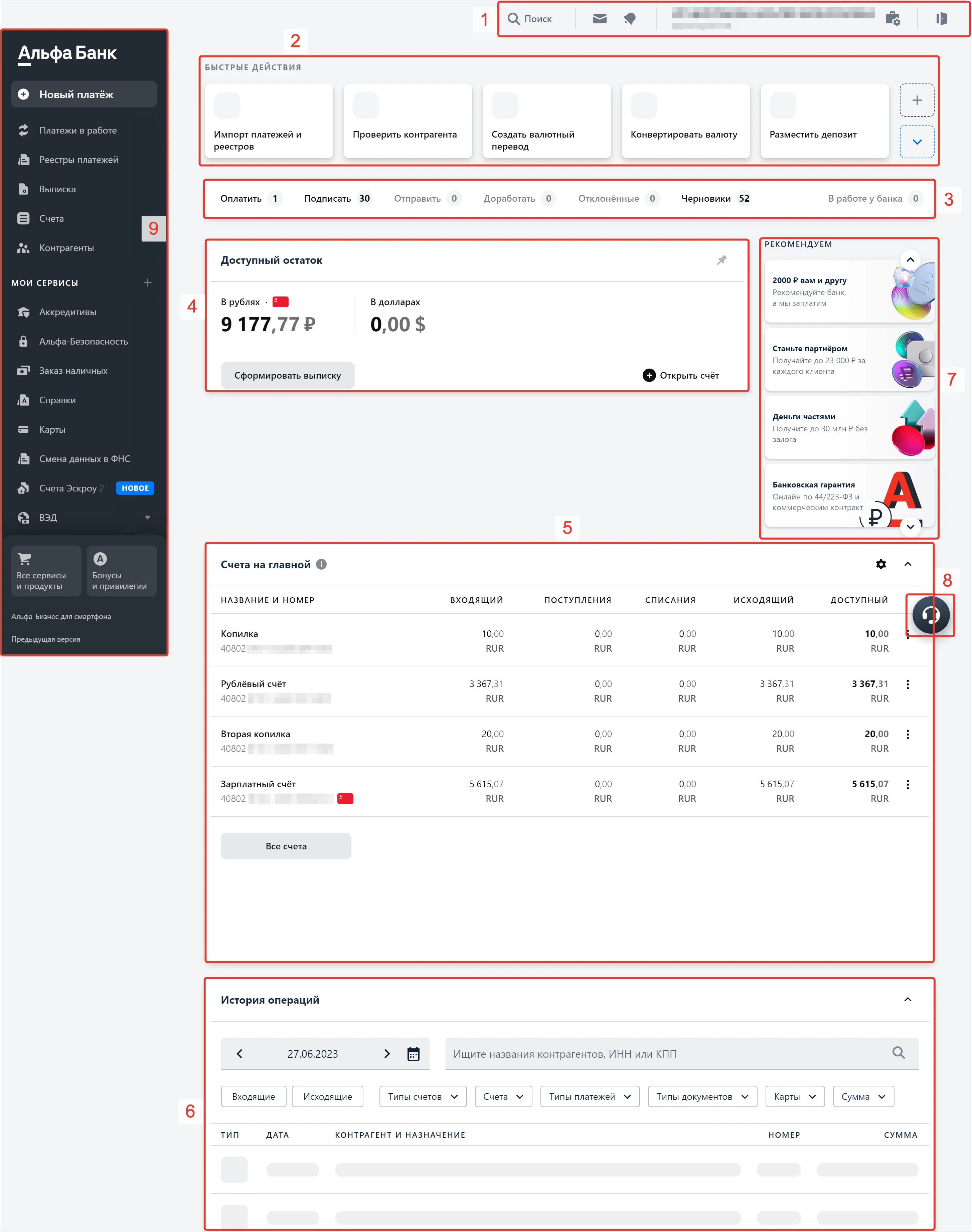This screenshot has width=972, height=1232.
Task: Collapse the Счета на главной section
Action: [x=908, y=564]
